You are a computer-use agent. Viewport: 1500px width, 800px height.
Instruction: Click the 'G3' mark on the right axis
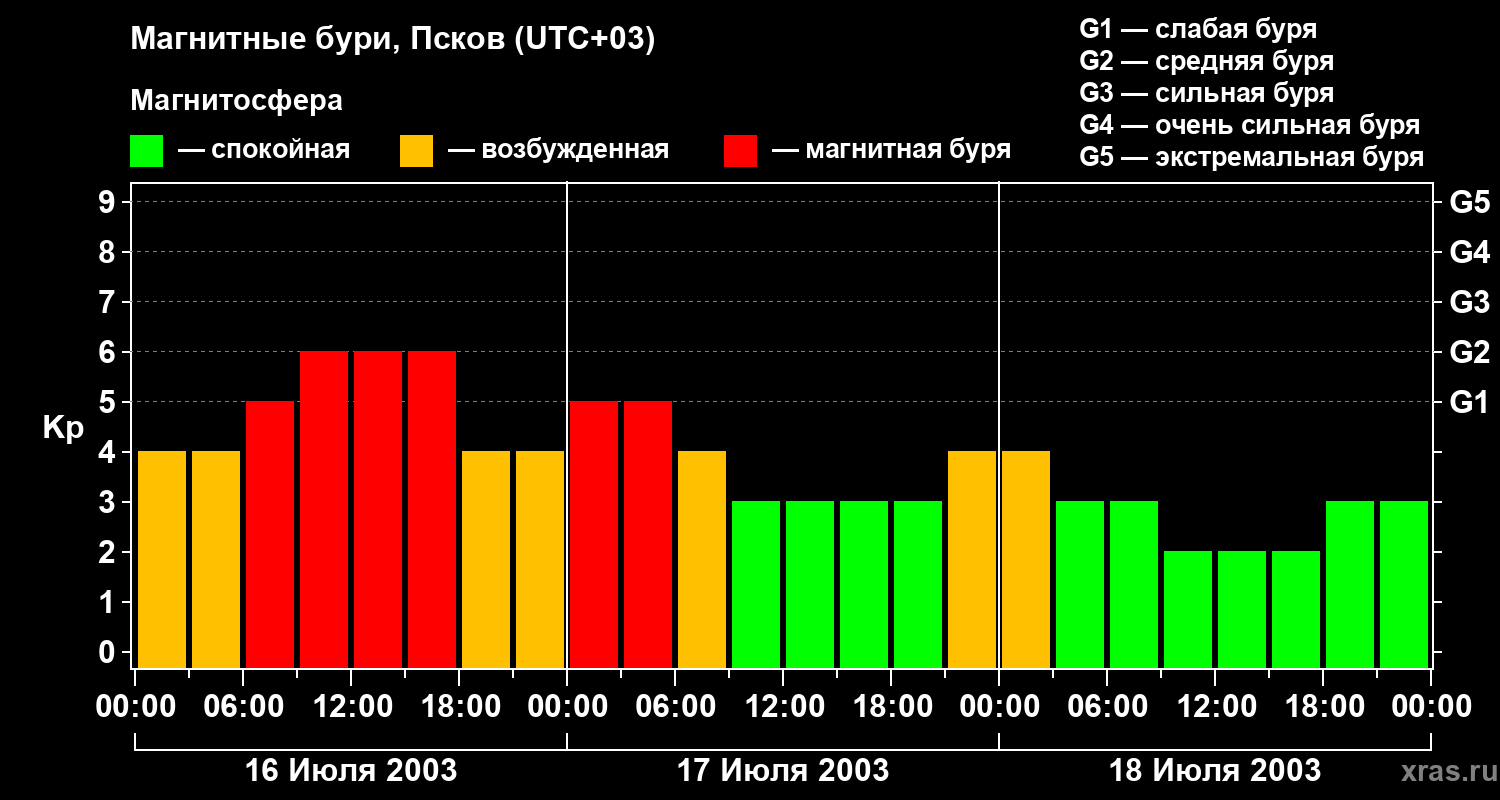click(x=1469, y=302)
